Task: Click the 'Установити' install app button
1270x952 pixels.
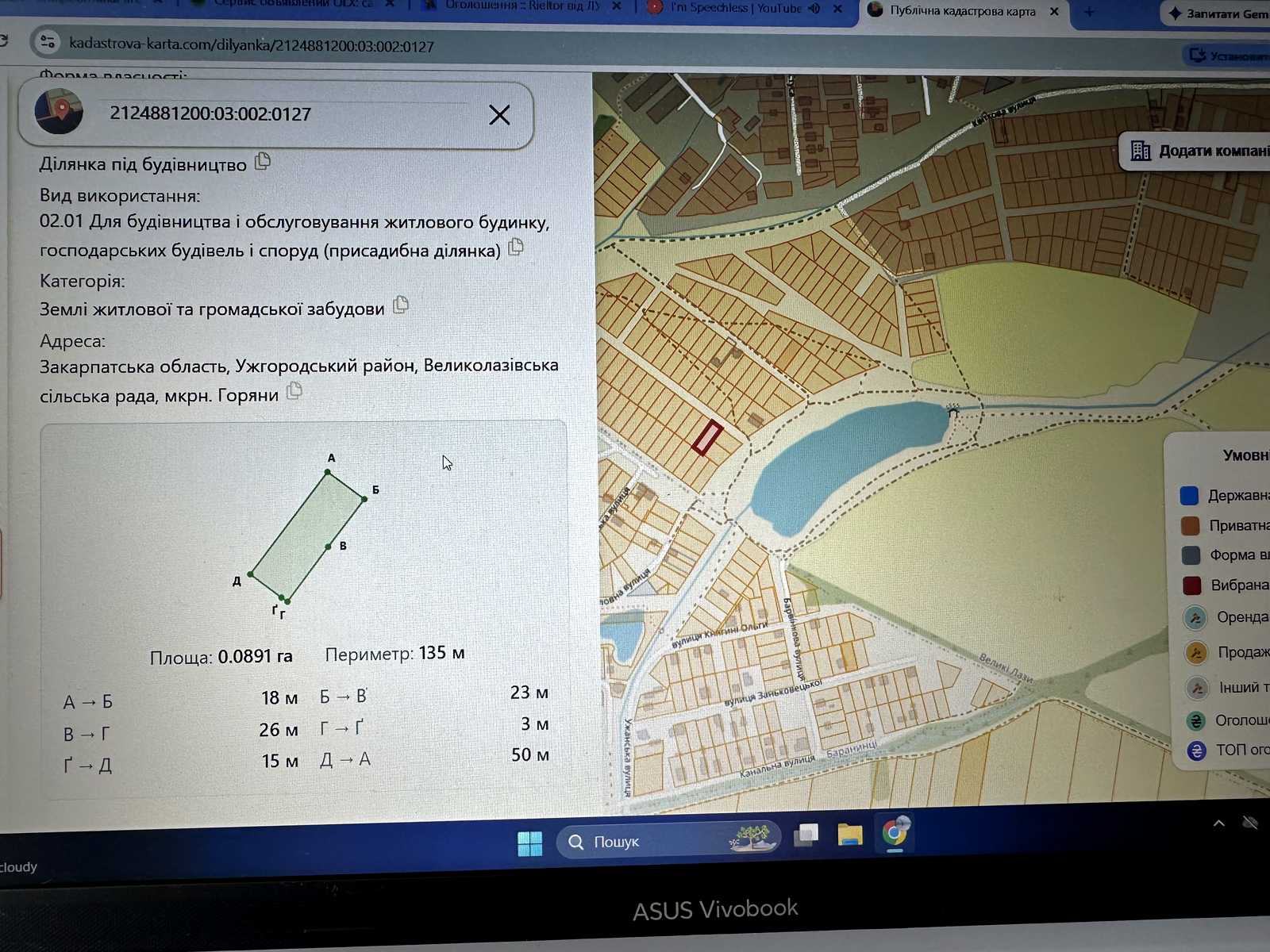Action: [x=1228, y=56]
